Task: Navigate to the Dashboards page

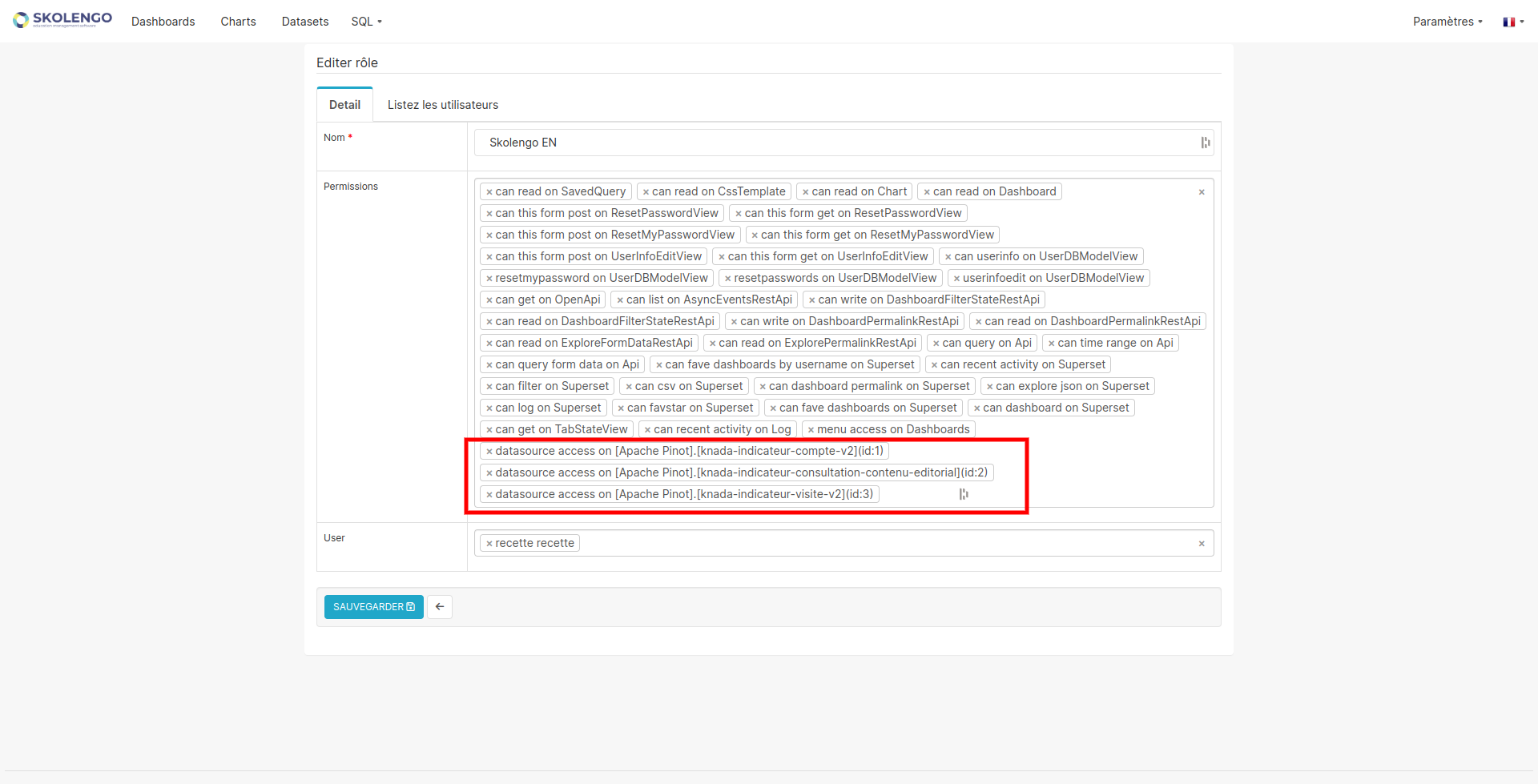Action: click(x=163, y=22)
